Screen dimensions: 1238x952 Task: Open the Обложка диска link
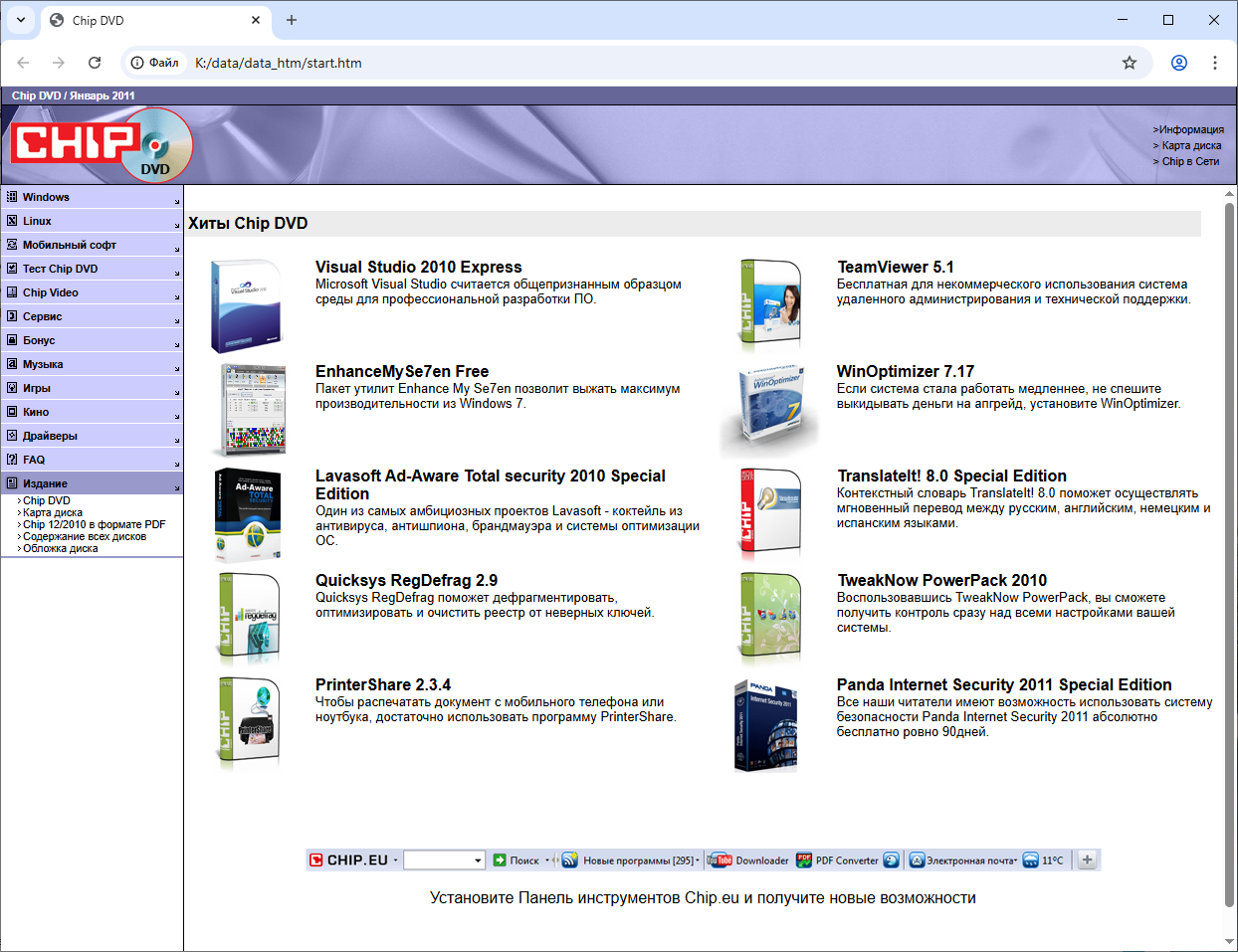coord(61,548)
